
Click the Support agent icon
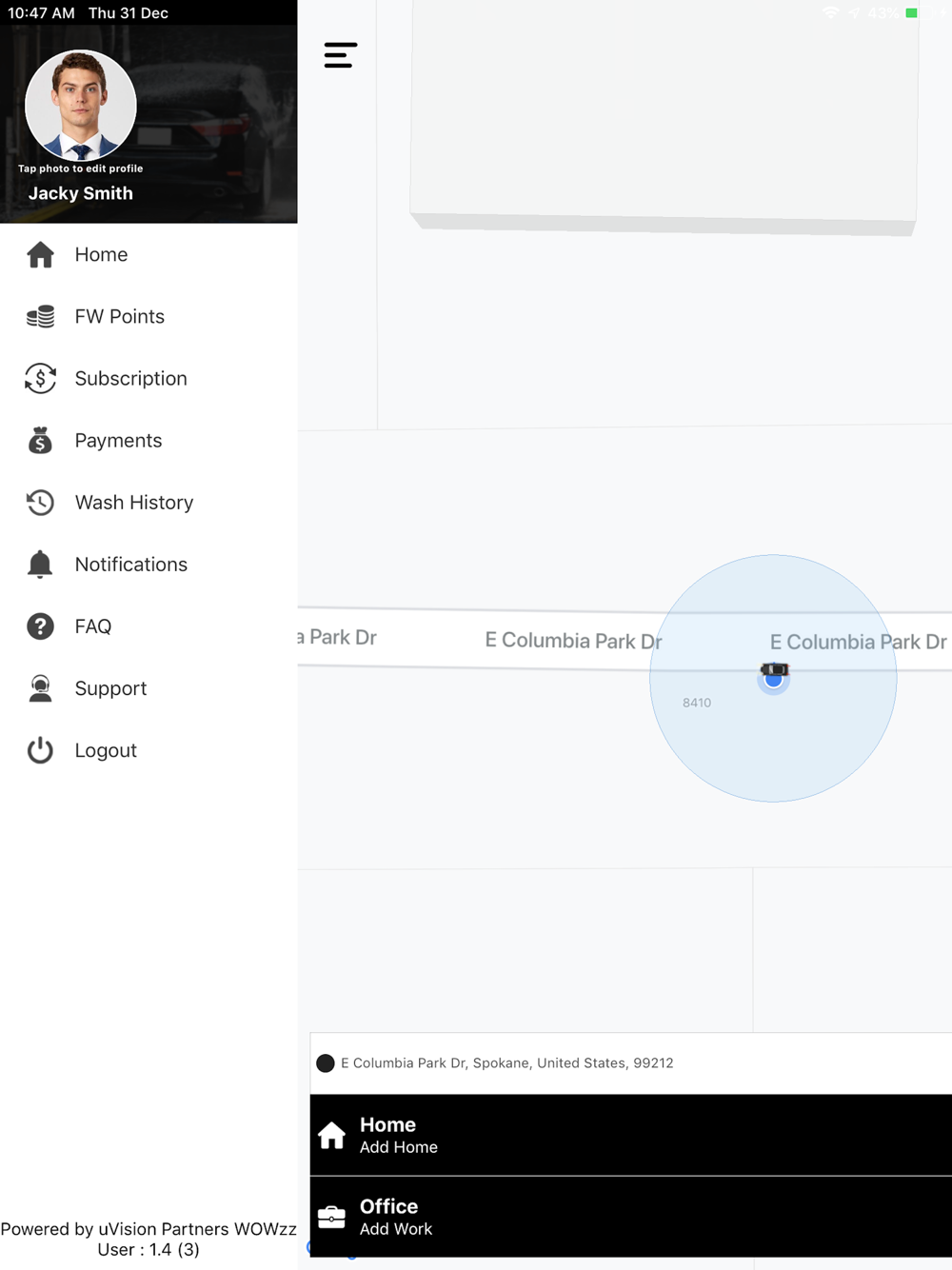click(40, 688)
